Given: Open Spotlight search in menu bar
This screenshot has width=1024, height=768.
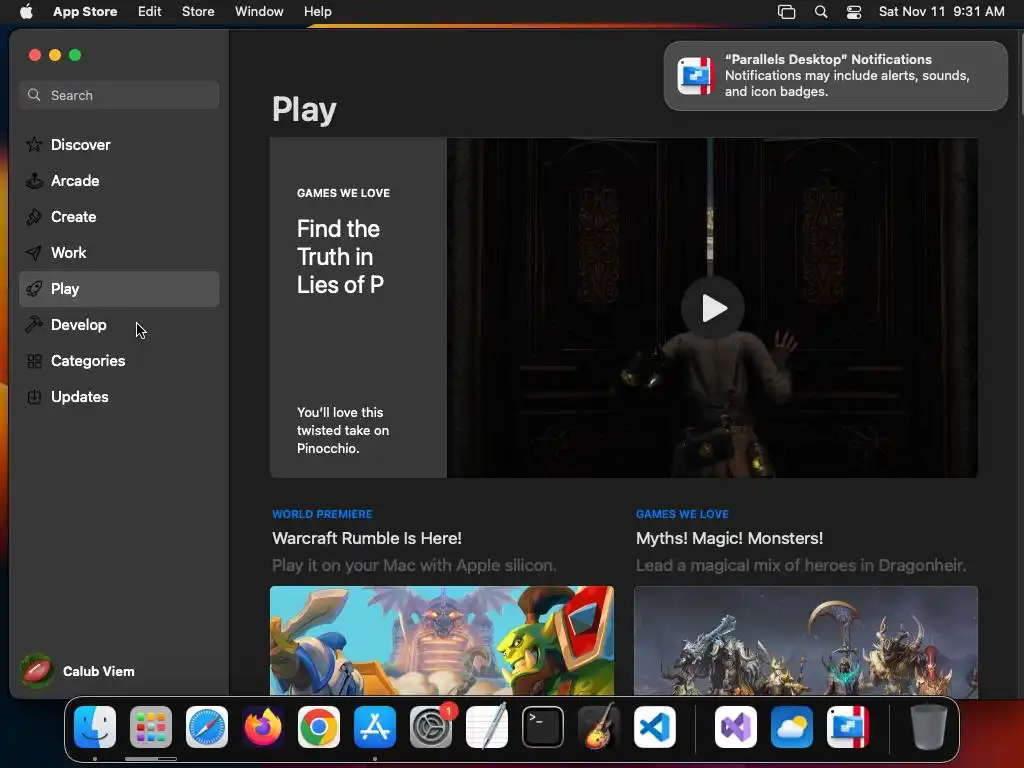Looking at the screenshot, I should (x=821, y=12).
